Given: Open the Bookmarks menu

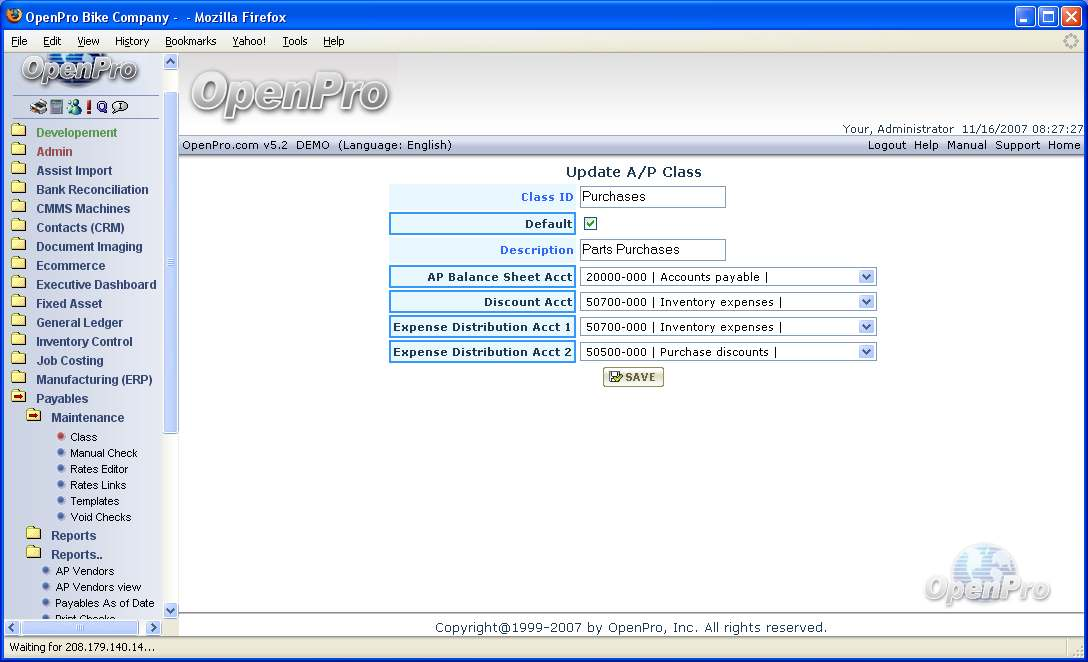Looking at the screenshot, I should pos(190,41).
